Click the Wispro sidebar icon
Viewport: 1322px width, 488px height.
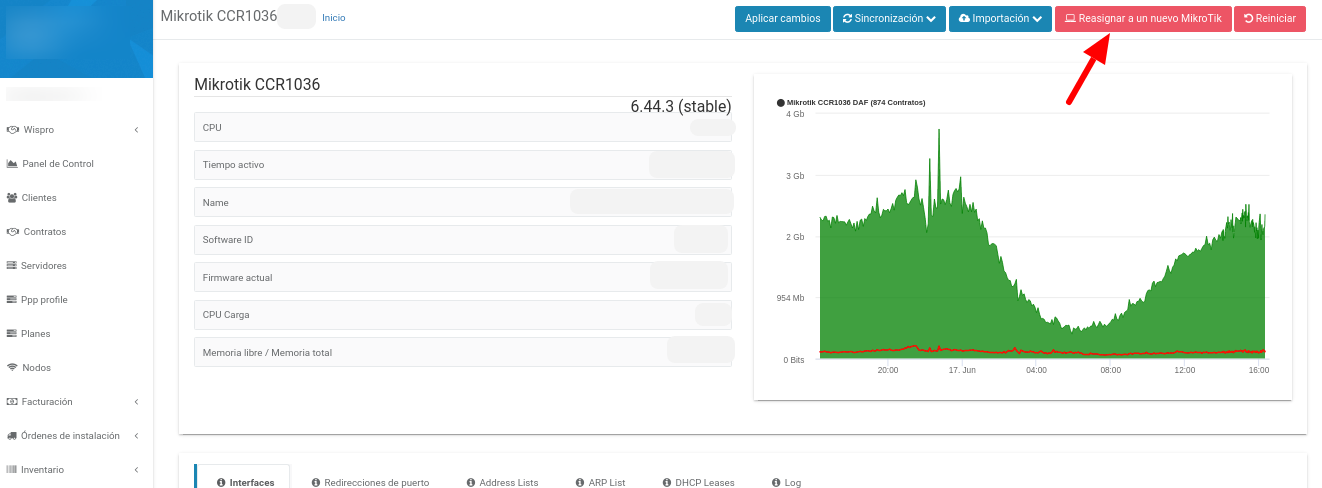pos(13,130)
